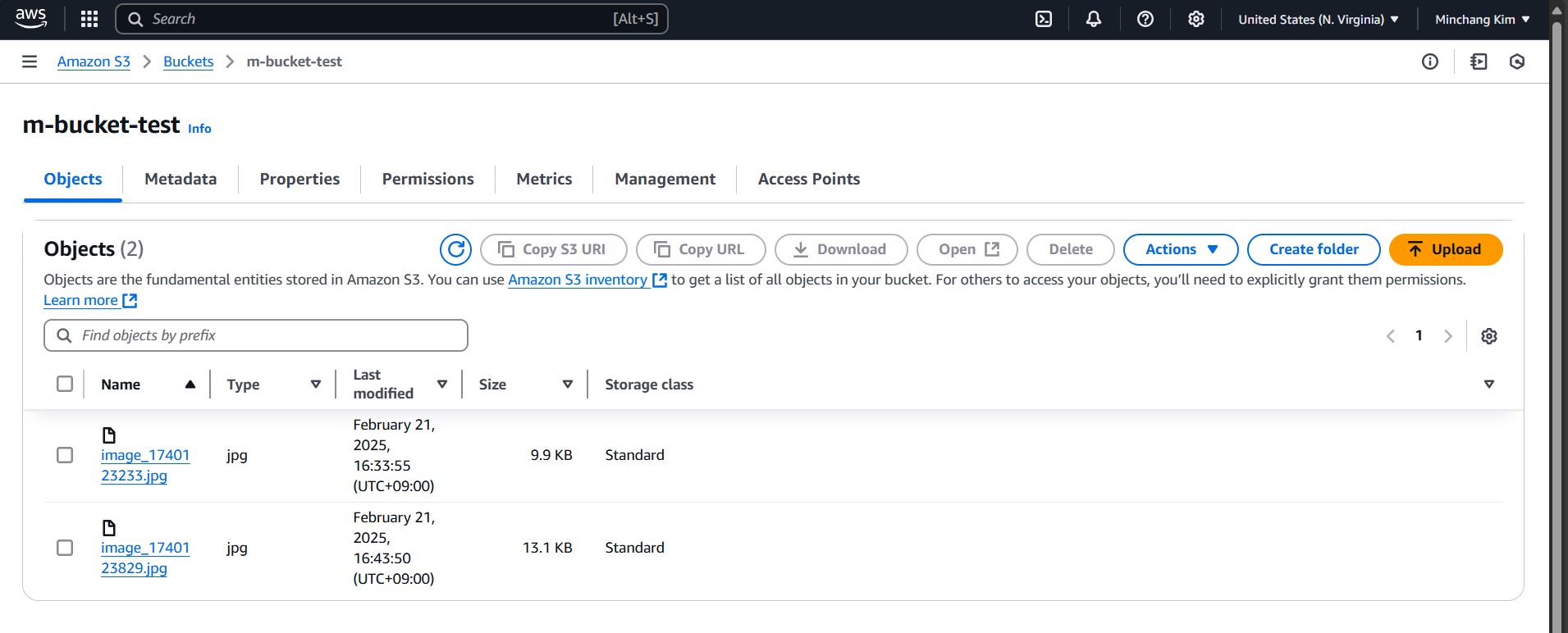Click external link icon after S3 inventory

[659, 280]
